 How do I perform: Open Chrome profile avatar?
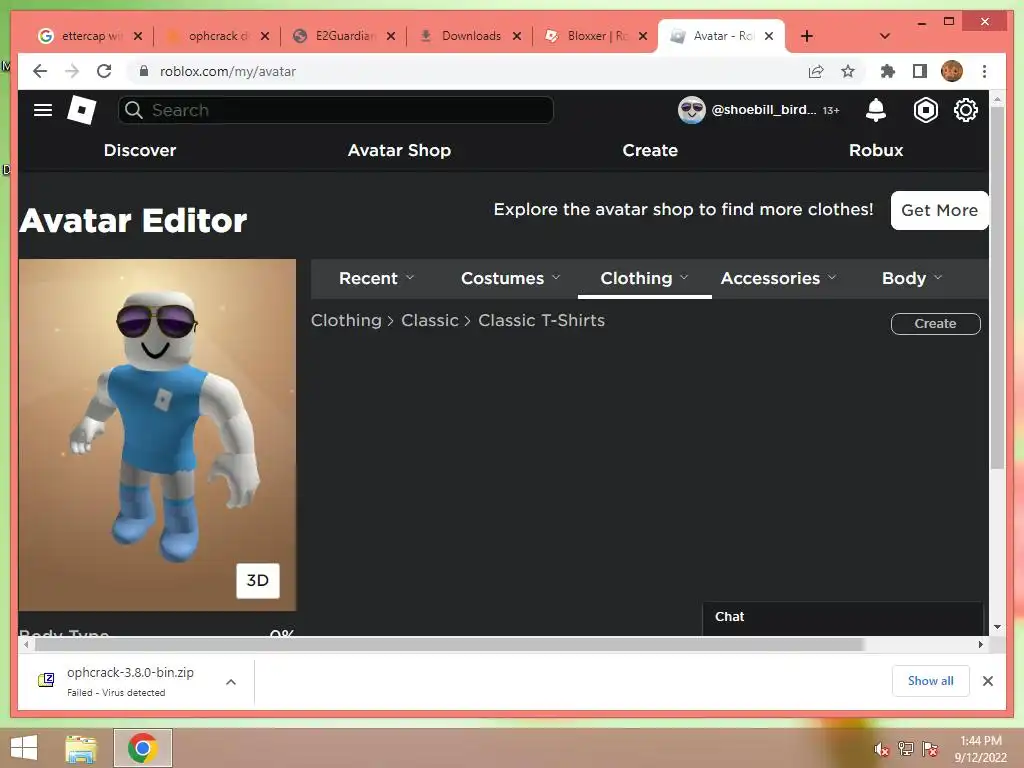click(952, 71)
